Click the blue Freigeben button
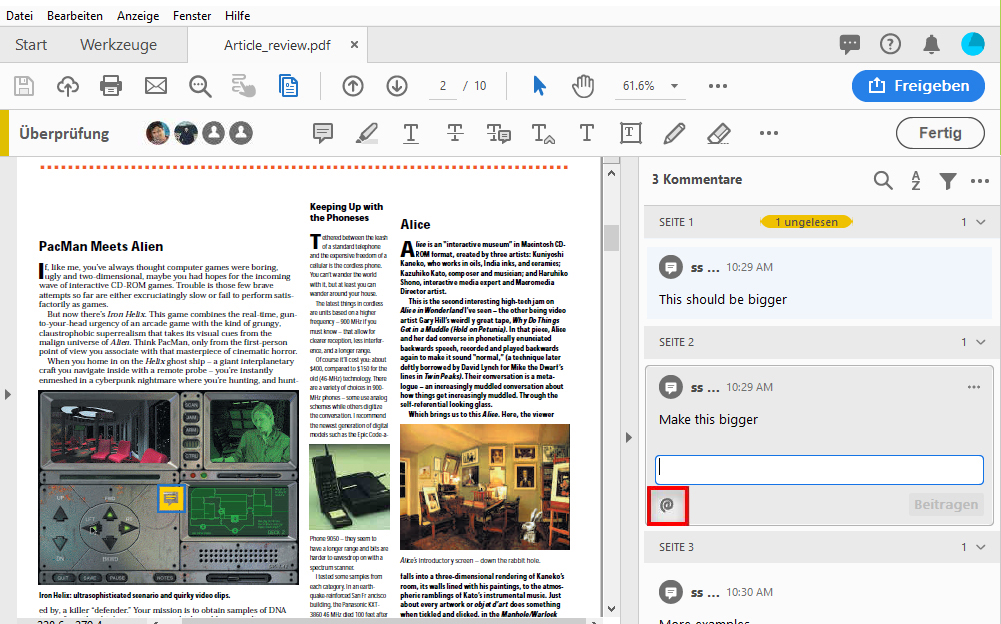1001x624 pixels. (x=918, y=86)
